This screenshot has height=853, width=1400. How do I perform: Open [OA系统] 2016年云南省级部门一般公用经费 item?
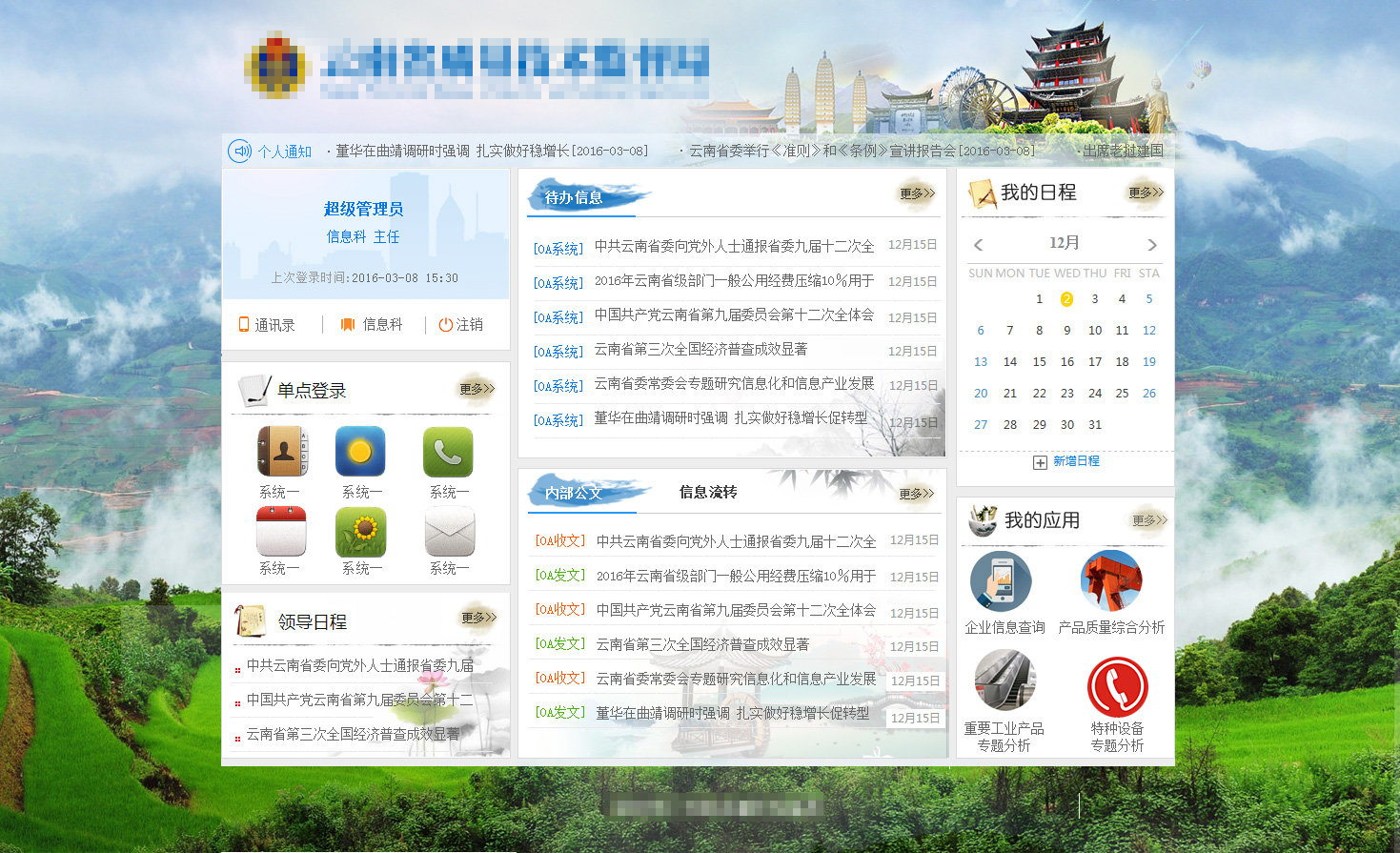(x=735, y=281)
